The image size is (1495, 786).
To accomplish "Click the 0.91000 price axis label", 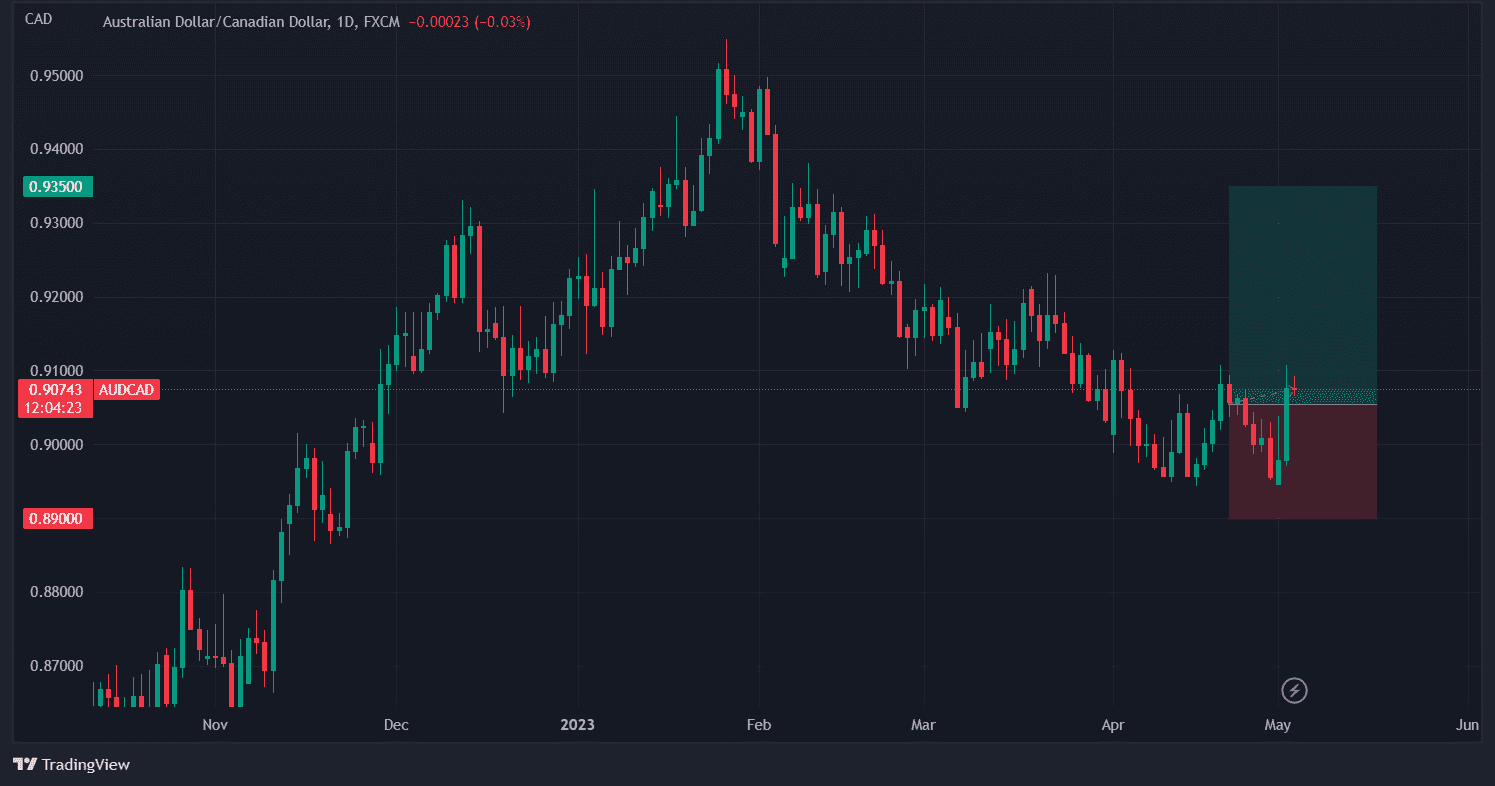I will pyautogui.click(x=56, y=371).
